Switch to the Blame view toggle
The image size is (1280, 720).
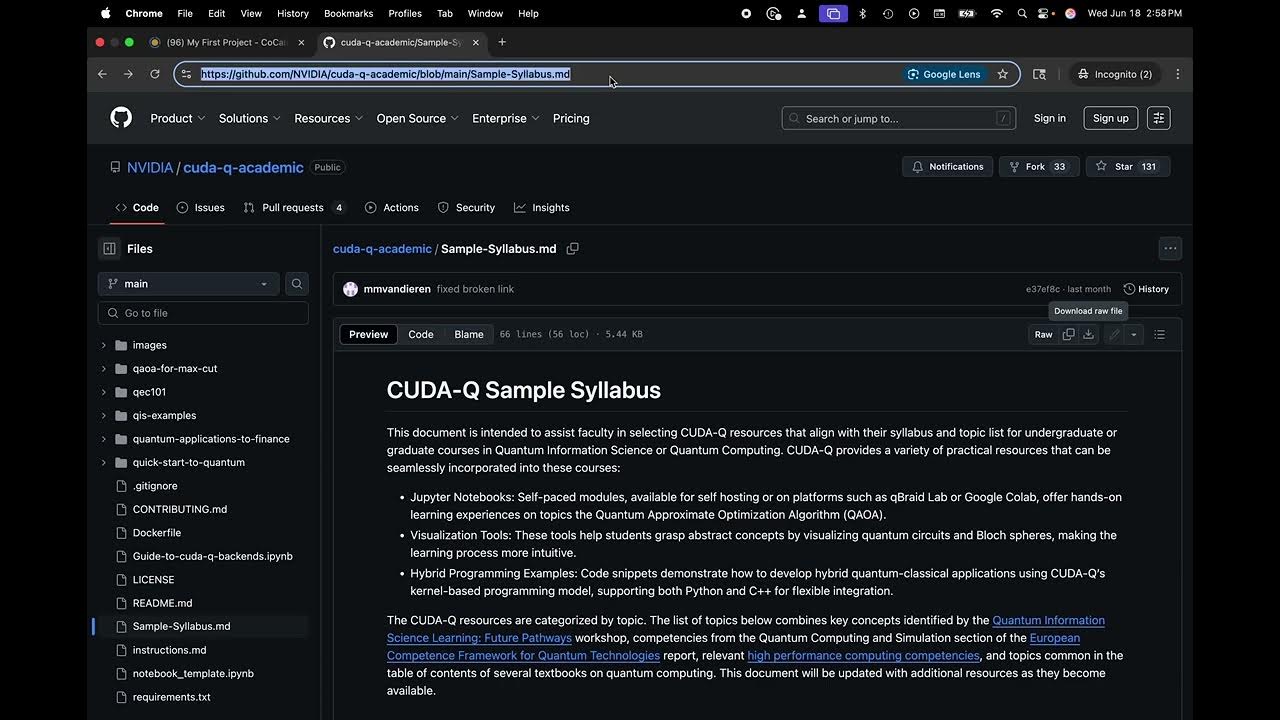[469, 335]
